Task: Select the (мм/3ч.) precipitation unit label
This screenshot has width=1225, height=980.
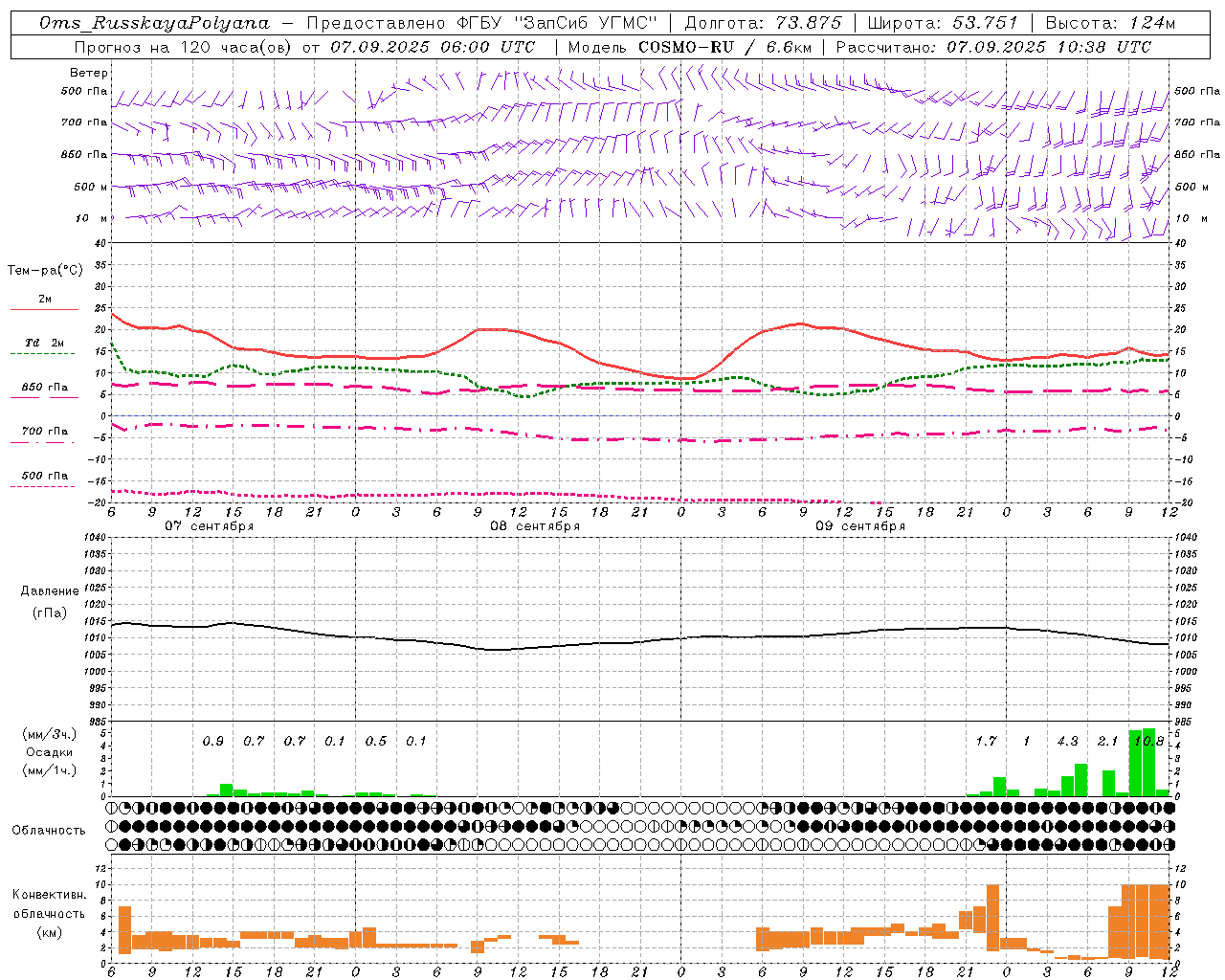Action: tap(49, 734)
